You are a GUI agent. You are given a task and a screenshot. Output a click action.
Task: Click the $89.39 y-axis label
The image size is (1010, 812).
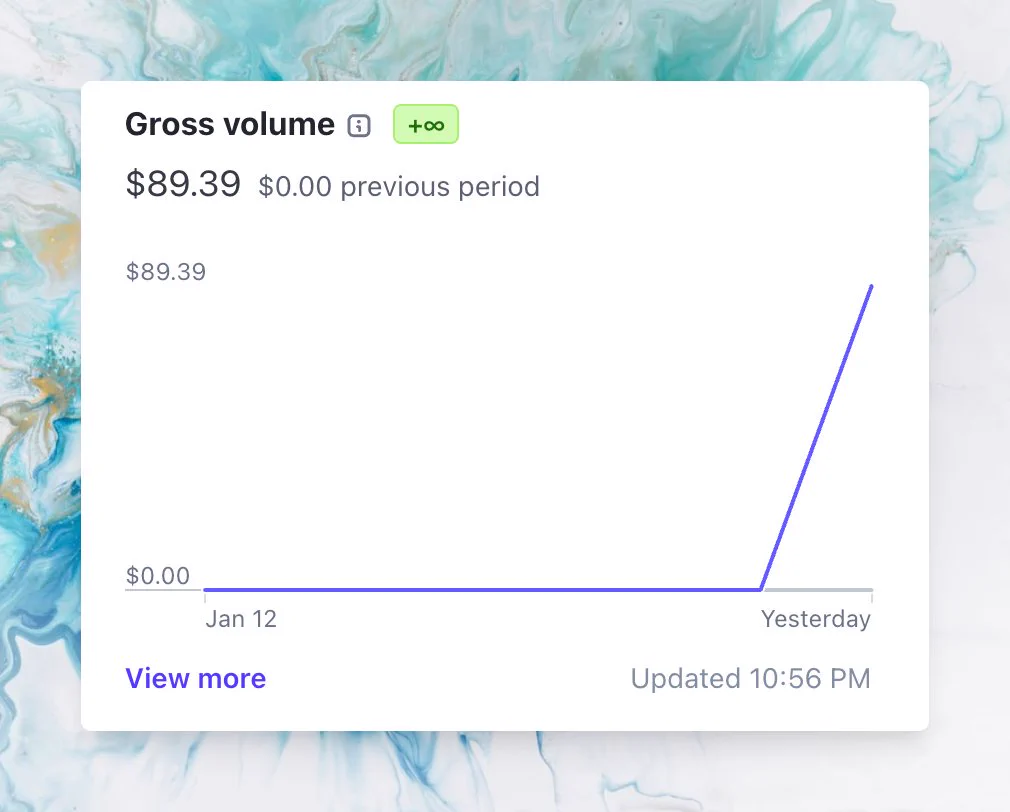point(166,272)
